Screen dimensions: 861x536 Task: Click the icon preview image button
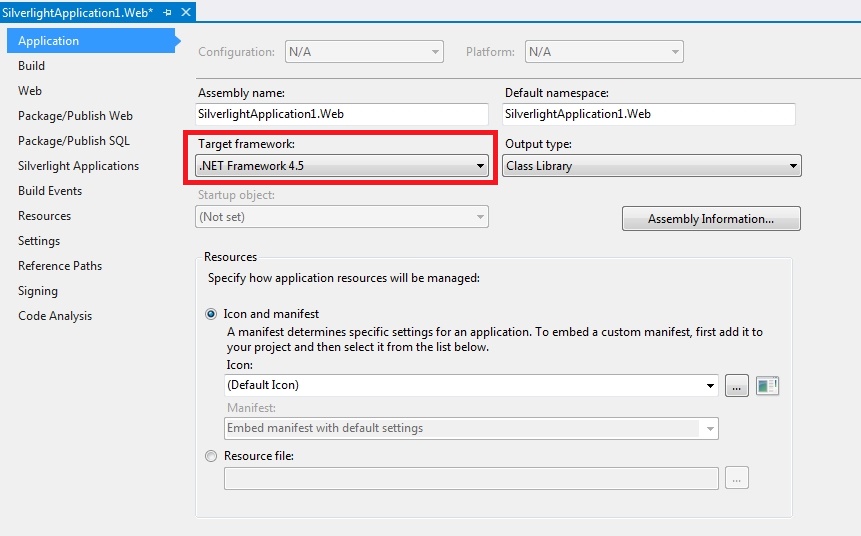(x=767, y=386)
